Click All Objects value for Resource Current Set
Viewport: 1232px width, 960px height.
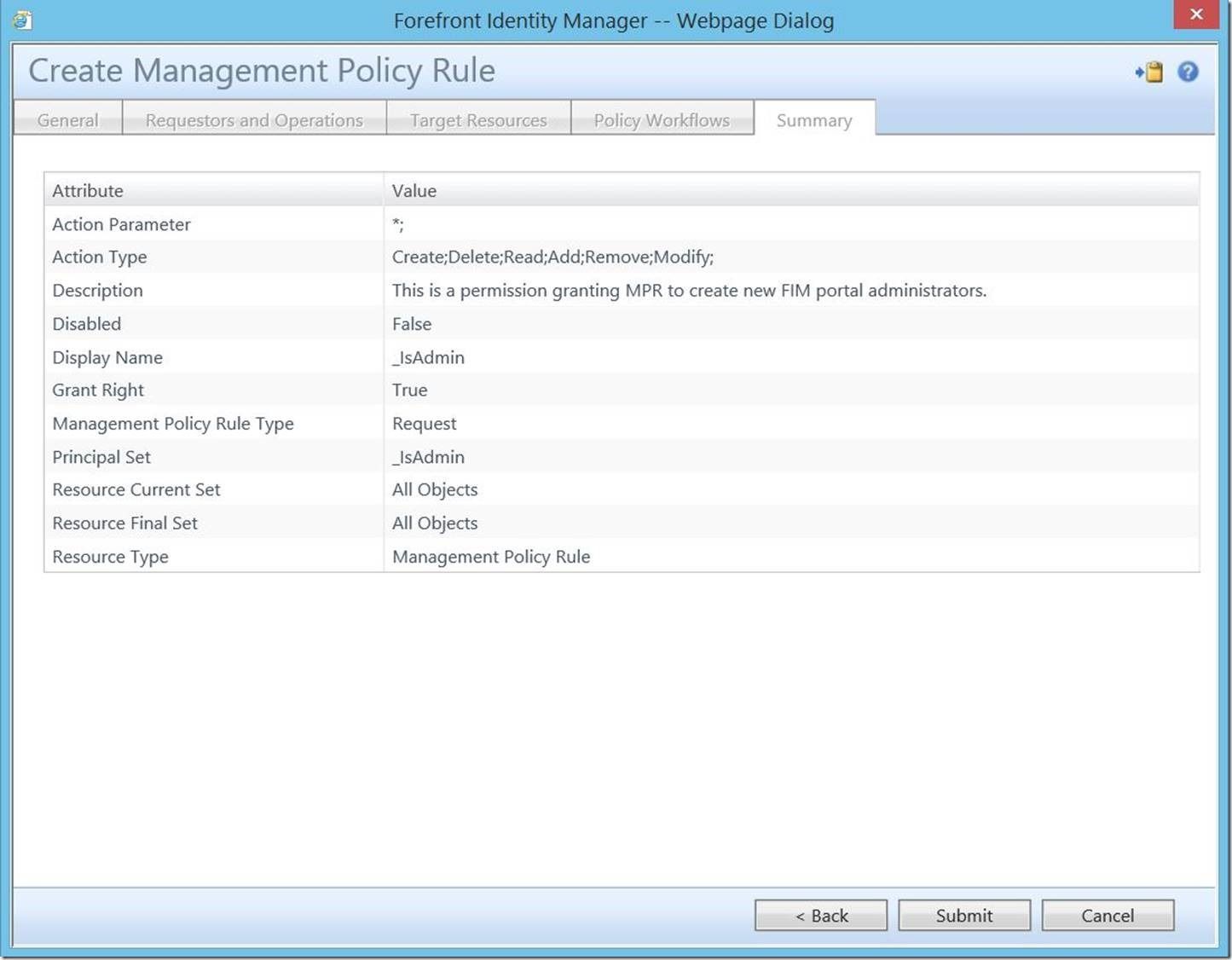[x=435, y=489]
